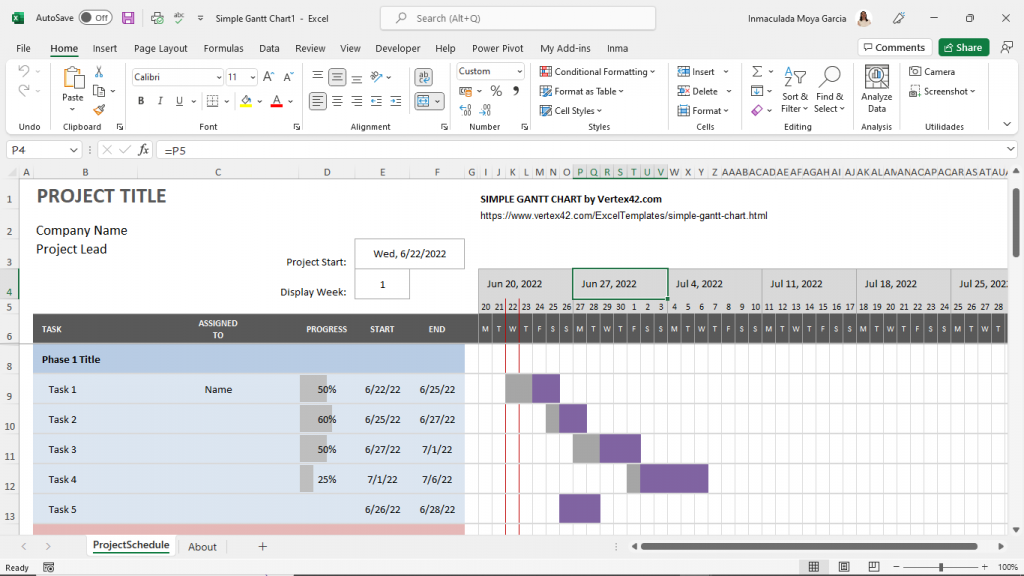Expand the Custom number format dropdown

click(519, 72)
